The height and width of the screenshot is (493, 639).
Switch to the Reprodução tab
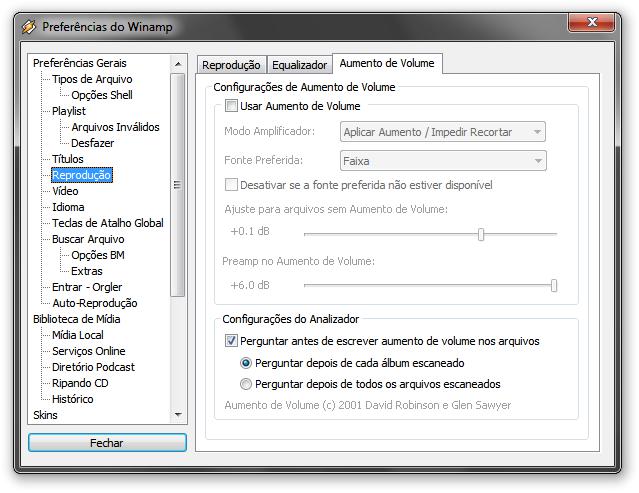[231, 65]
